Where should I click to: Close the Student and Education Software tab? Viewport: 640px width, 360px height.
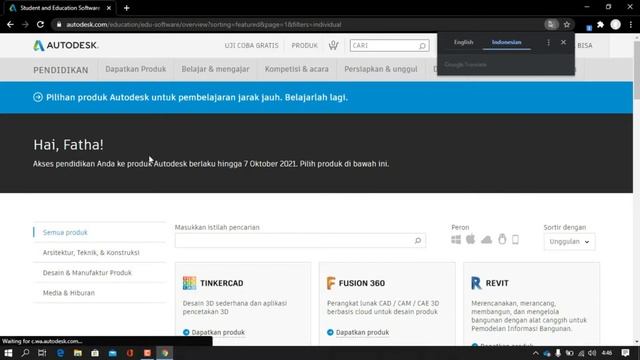pyautogui.click(x=109, y=8)
